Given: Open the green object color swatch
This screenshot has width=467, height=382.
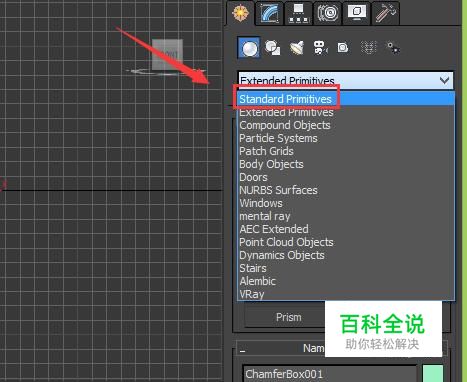Looking at the screenshot, I should pyautogui.click(x=433, y=373).
